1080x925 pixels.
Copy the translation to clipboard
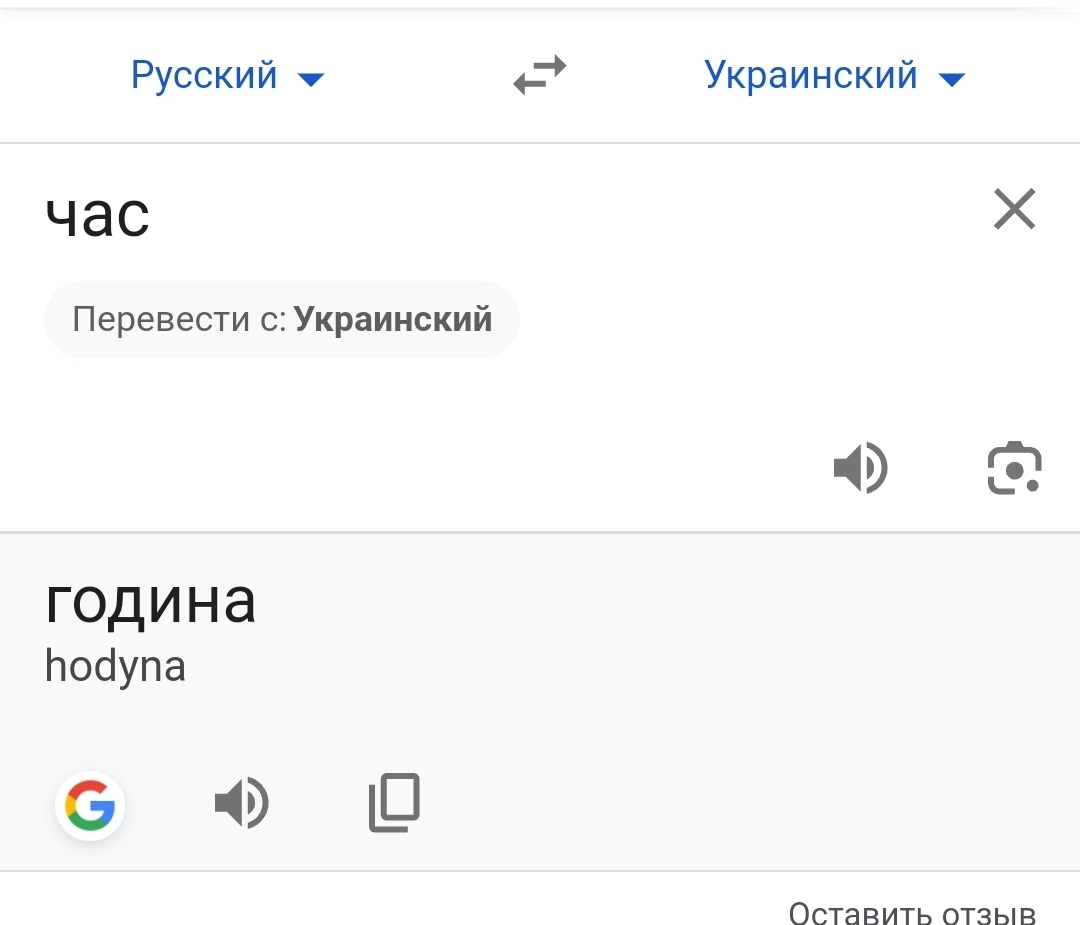click(394, 803)
